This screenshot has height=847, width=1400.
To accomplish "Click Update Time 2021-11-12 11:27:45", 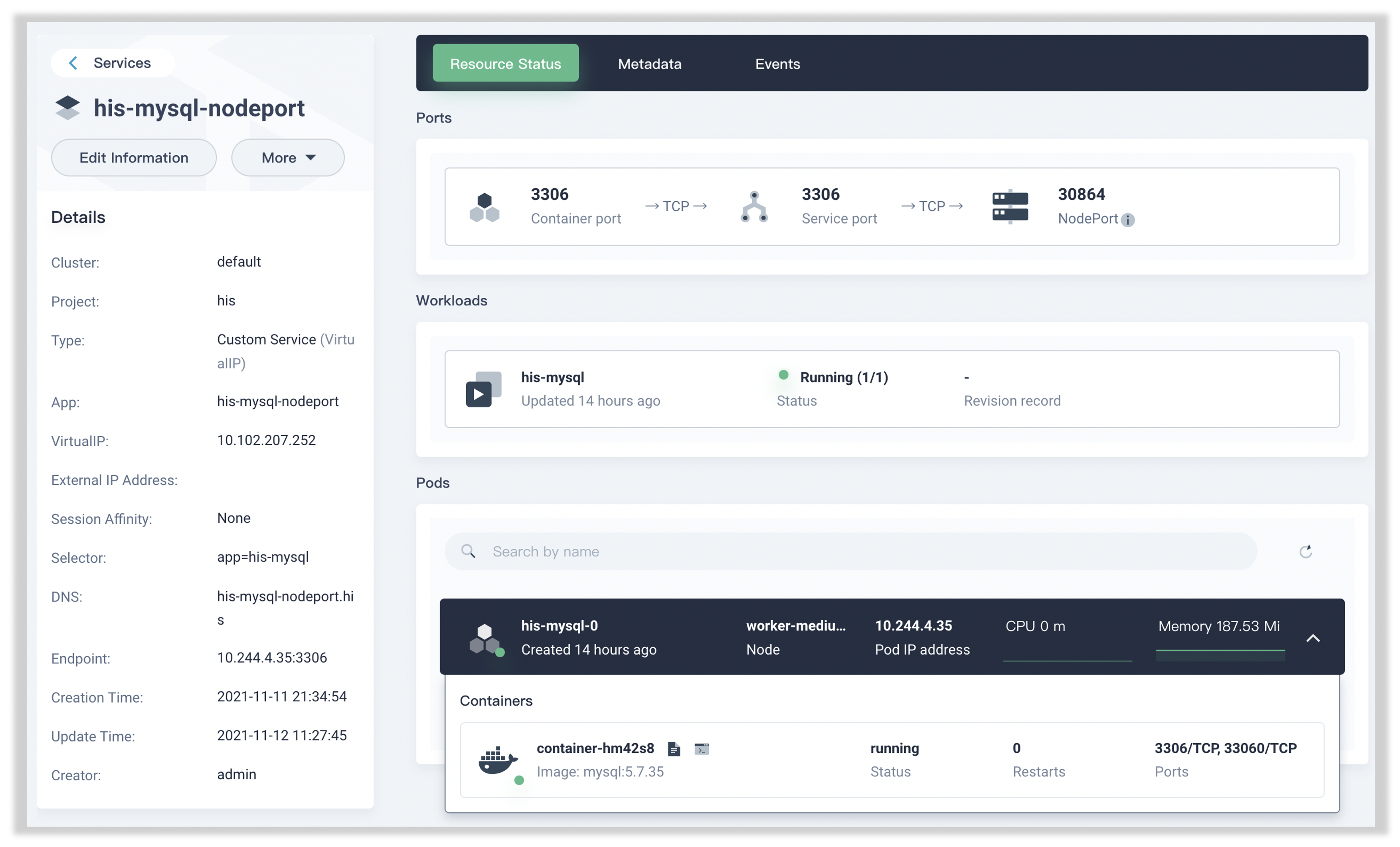I will point(281,735).
